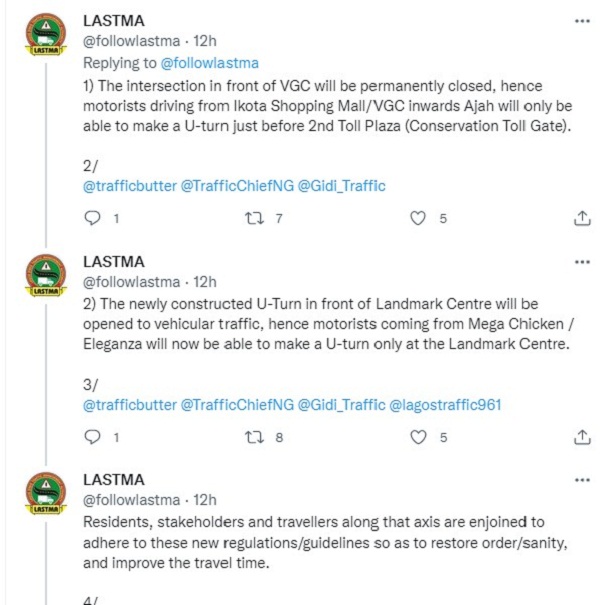The width and height of the screenshot is (600, 605).
Task: Open @lagostraffic961 mention link
Action: point(445,405)
